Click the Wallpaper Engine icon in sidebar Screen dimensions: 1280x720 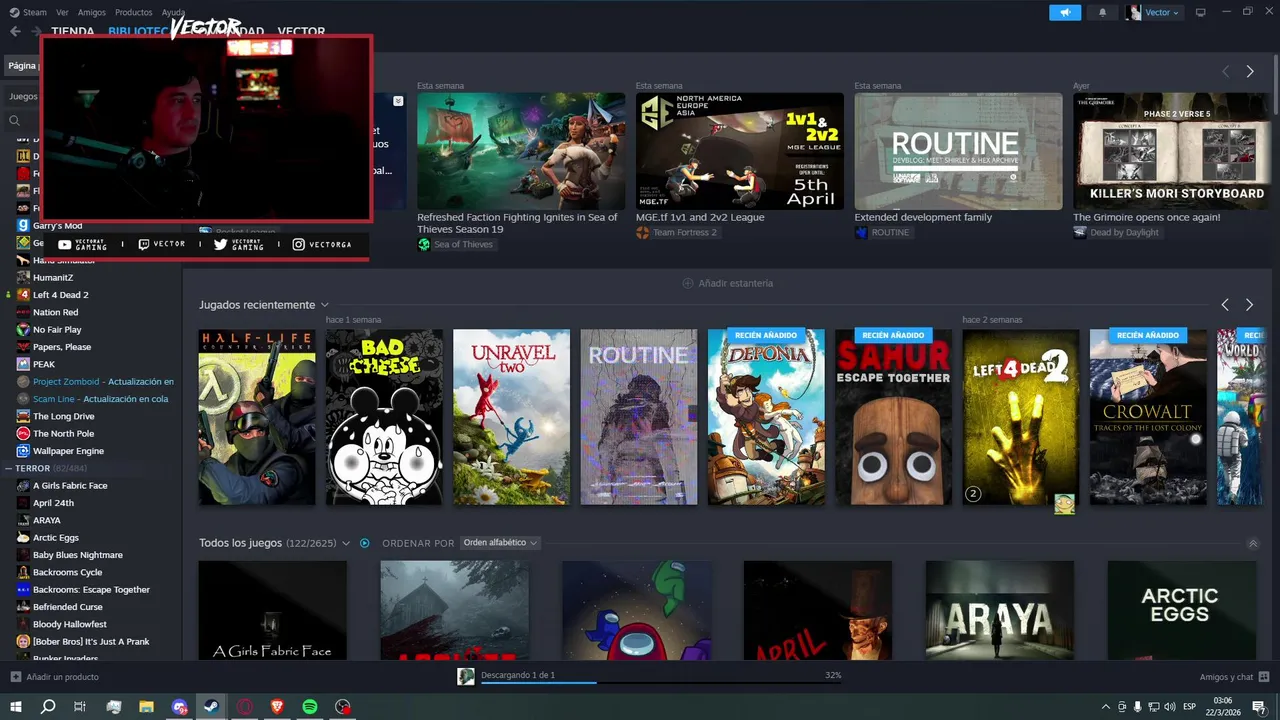click(x=24, y=451)
